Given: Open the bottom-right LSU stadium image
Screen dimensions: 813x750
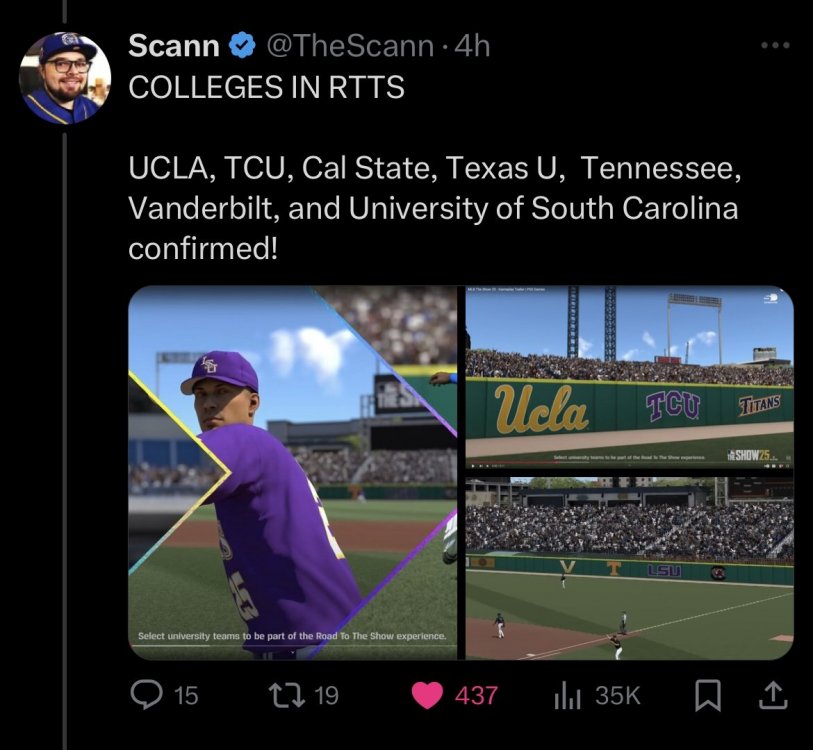Looking at the screenshot, I should (x=630, y=568).
